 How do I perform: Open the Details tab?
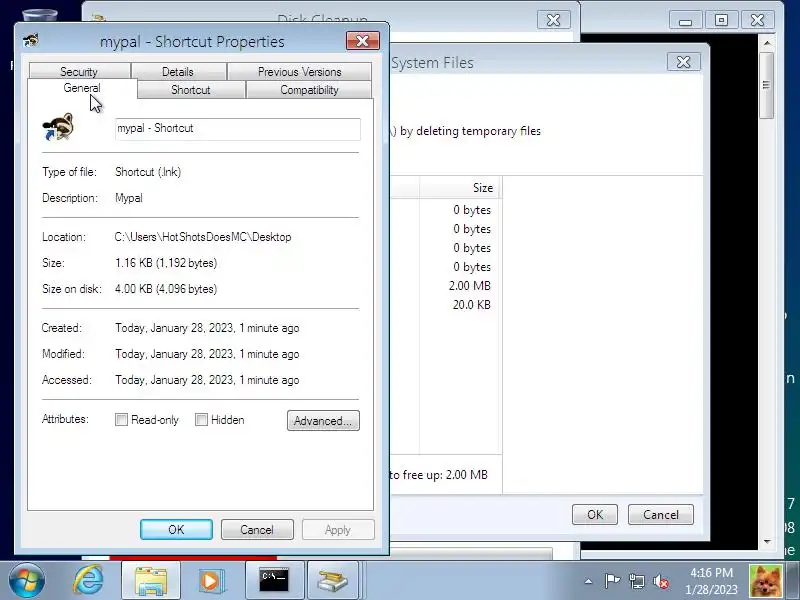[178, 71]
